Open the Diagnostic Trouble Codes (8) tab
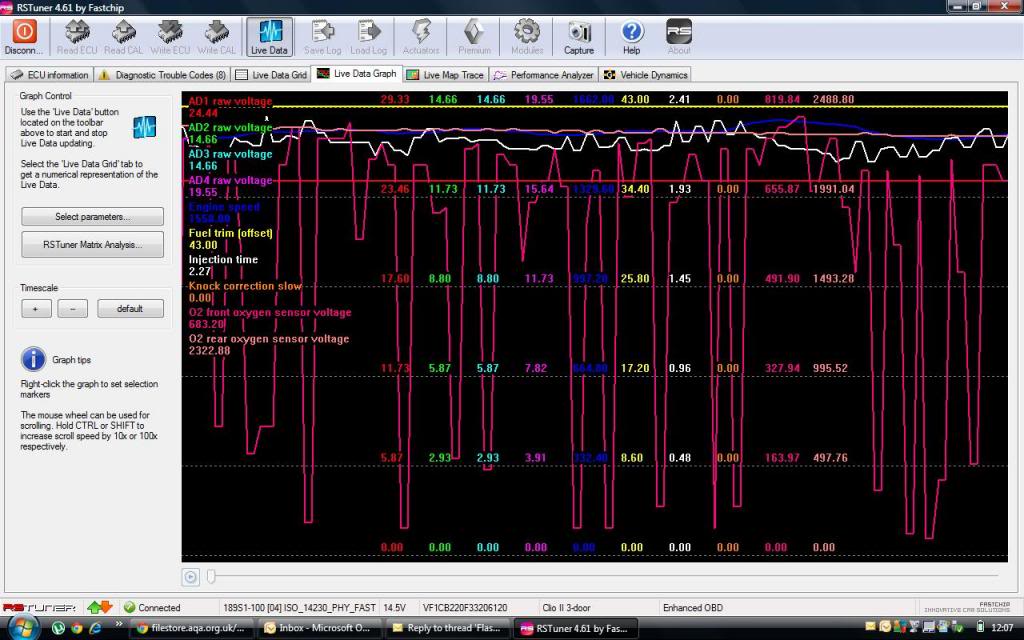1024x640 pixels. pyautogui.click(x=162, y=75)
